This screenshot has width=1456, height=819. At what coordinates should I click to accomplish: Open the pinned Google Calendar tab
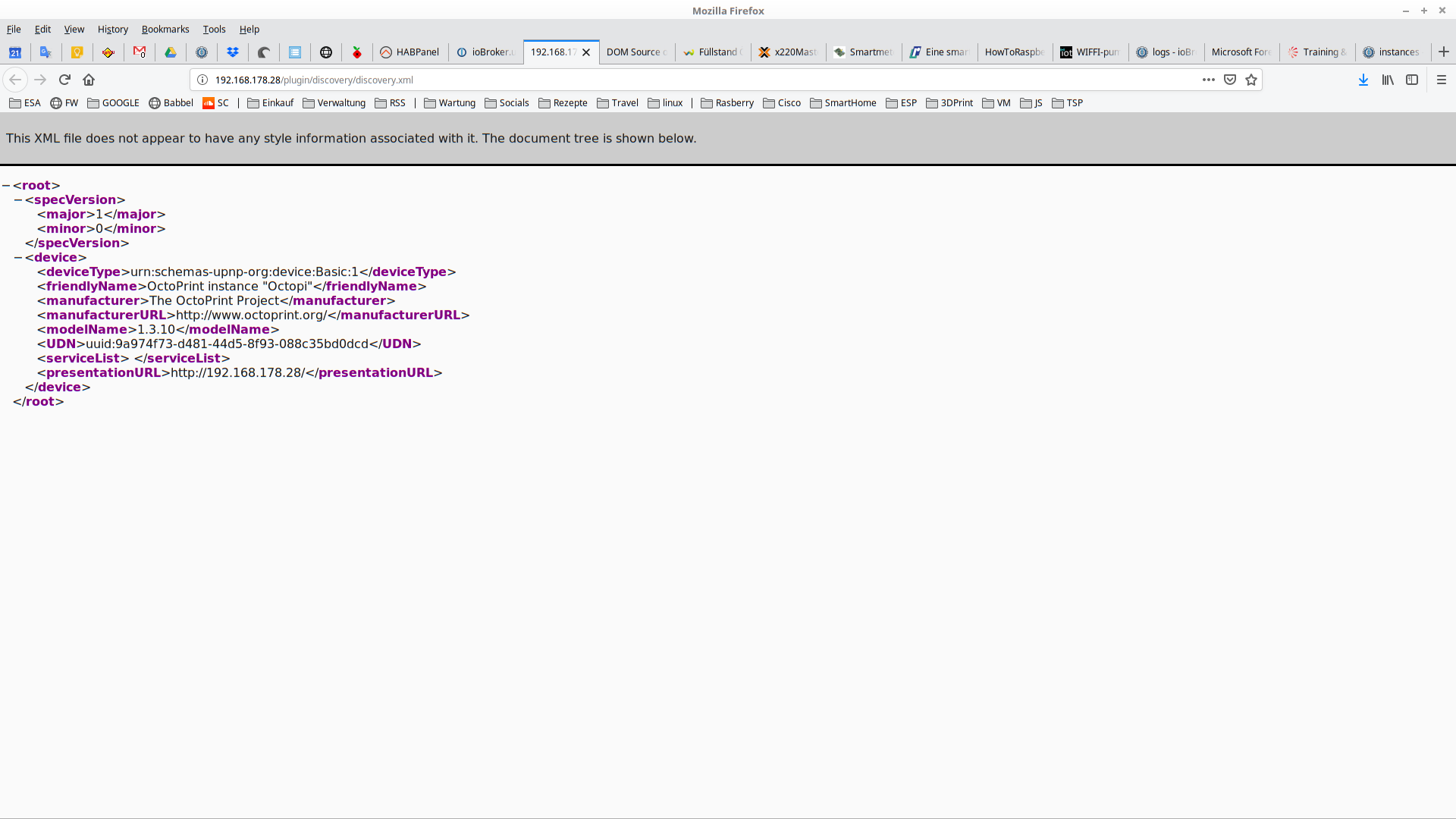(15, 52)
